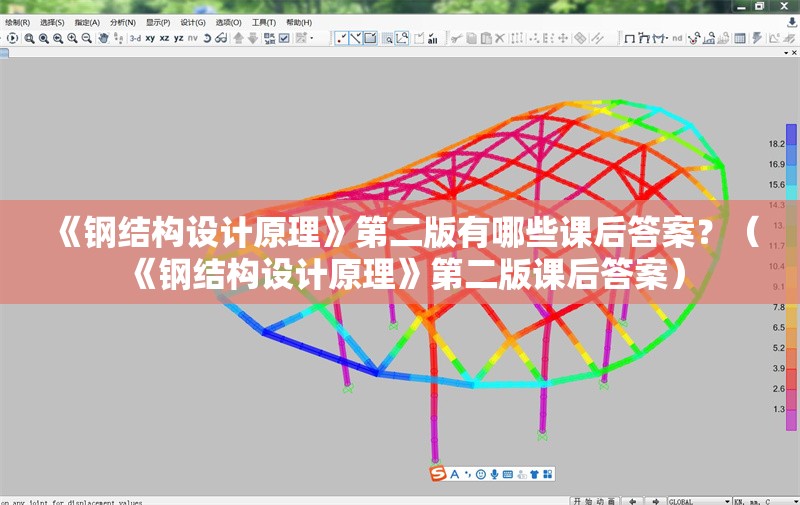This screenshot has width=800, height=505.
Task: Click the rotate 3D view icon
Action: 207,38
